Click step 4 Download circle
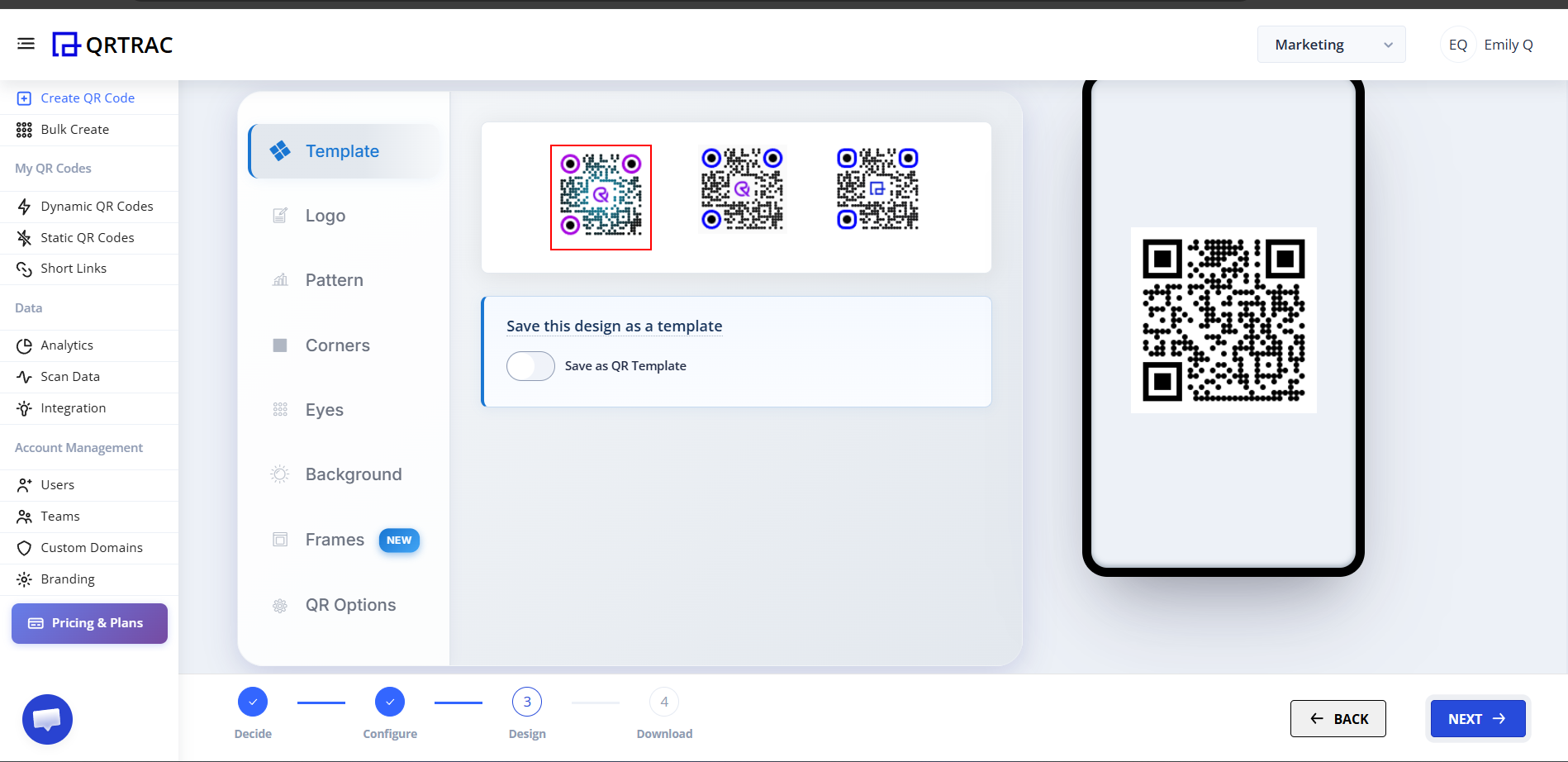 (664, 702)
